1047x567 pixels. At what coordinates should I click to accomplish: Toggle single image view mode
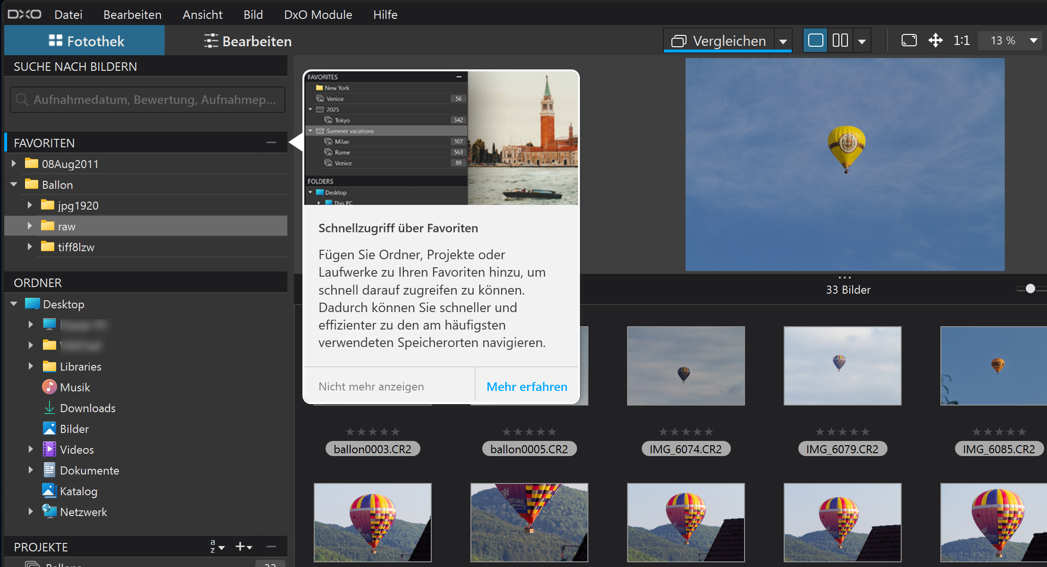click(x=815, y=41)
